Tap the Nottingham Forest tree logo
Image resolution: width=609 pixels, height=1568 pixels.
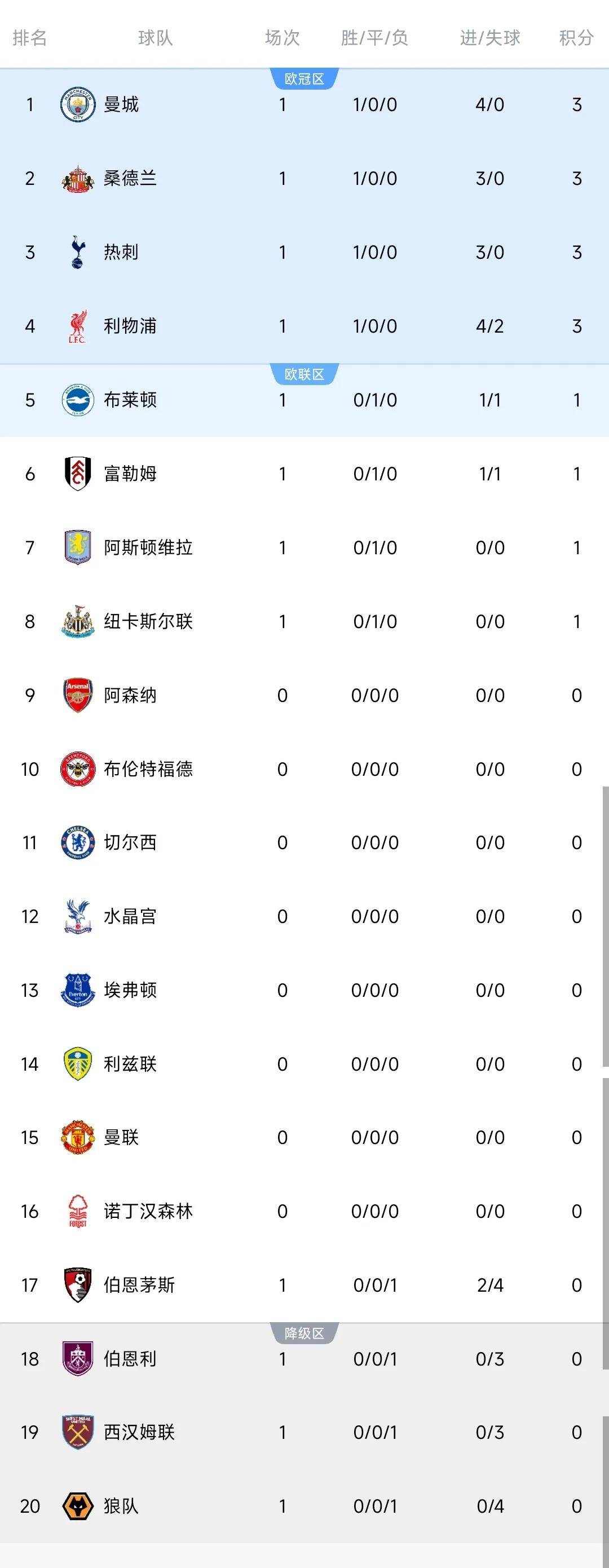point(78,1211)
